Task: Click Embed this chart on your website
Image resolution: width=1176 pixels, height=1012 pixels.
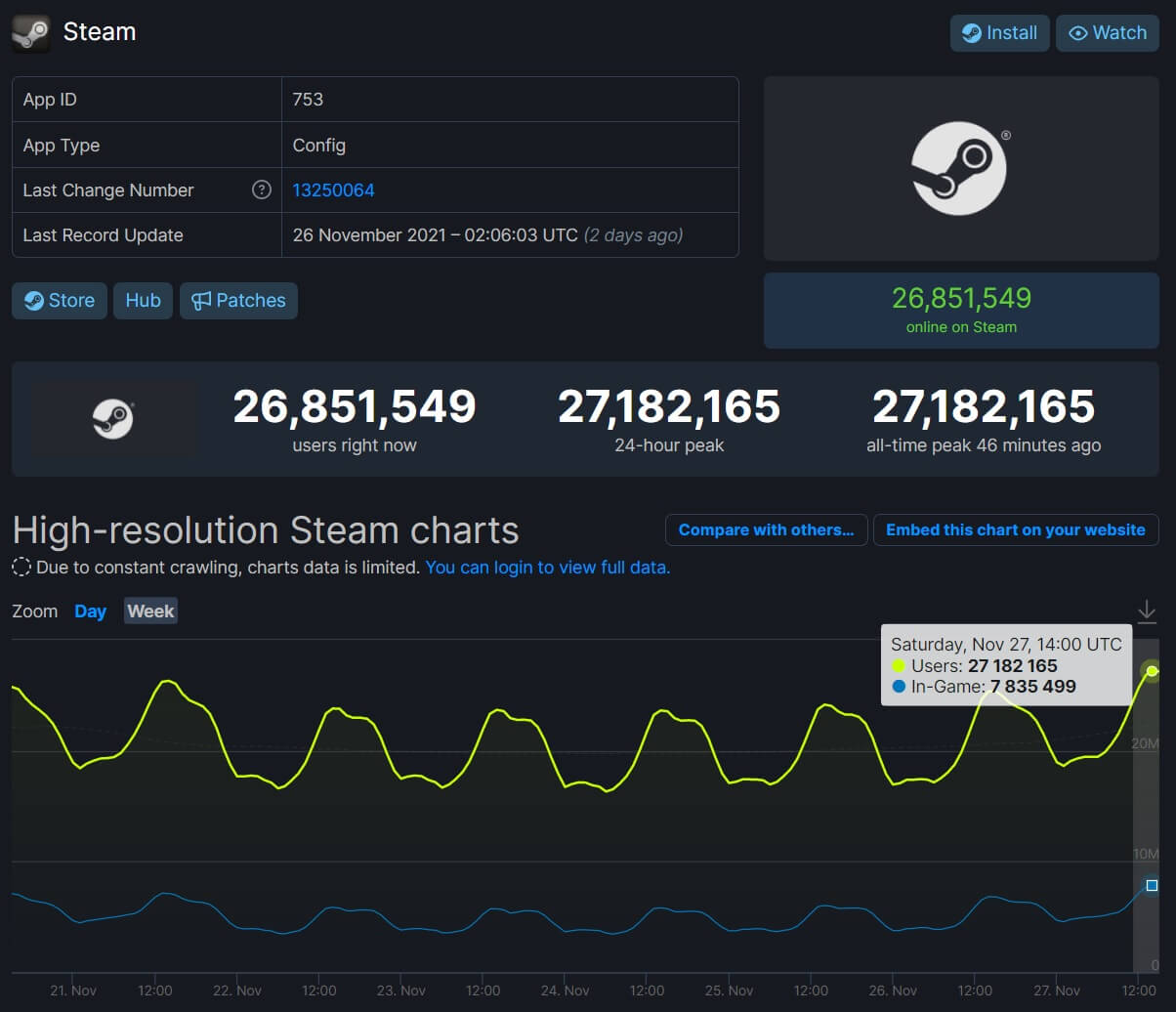Action: click(x=1016, y=530)
